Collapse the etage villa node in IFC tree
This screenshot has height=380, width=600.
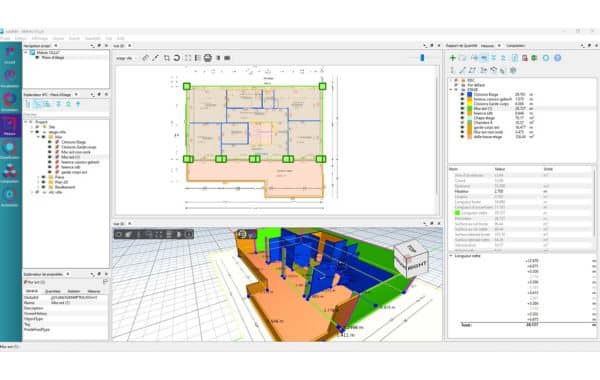32,132
